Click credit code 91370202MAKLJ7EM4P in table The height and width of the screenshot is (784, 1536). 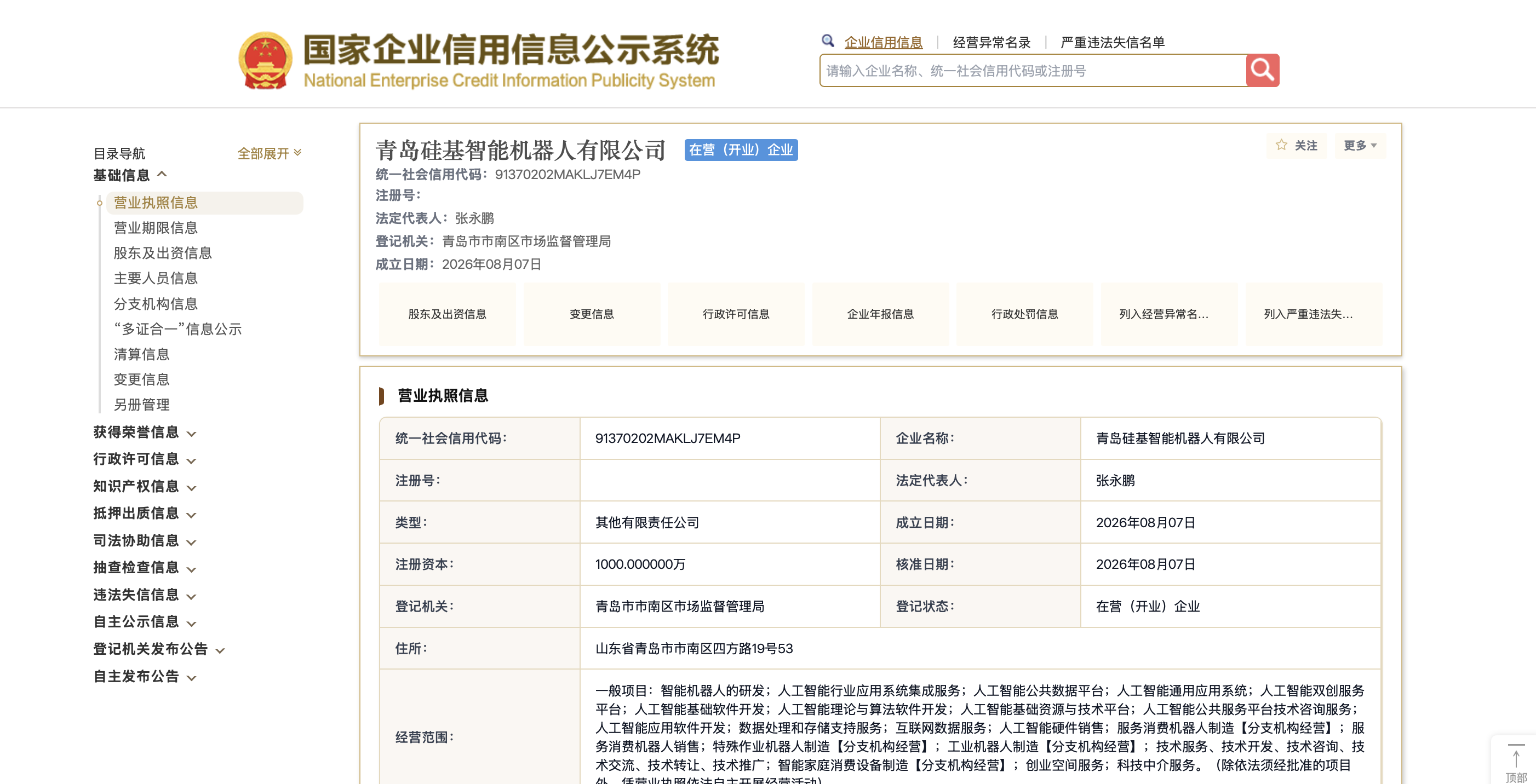point(667,439)
